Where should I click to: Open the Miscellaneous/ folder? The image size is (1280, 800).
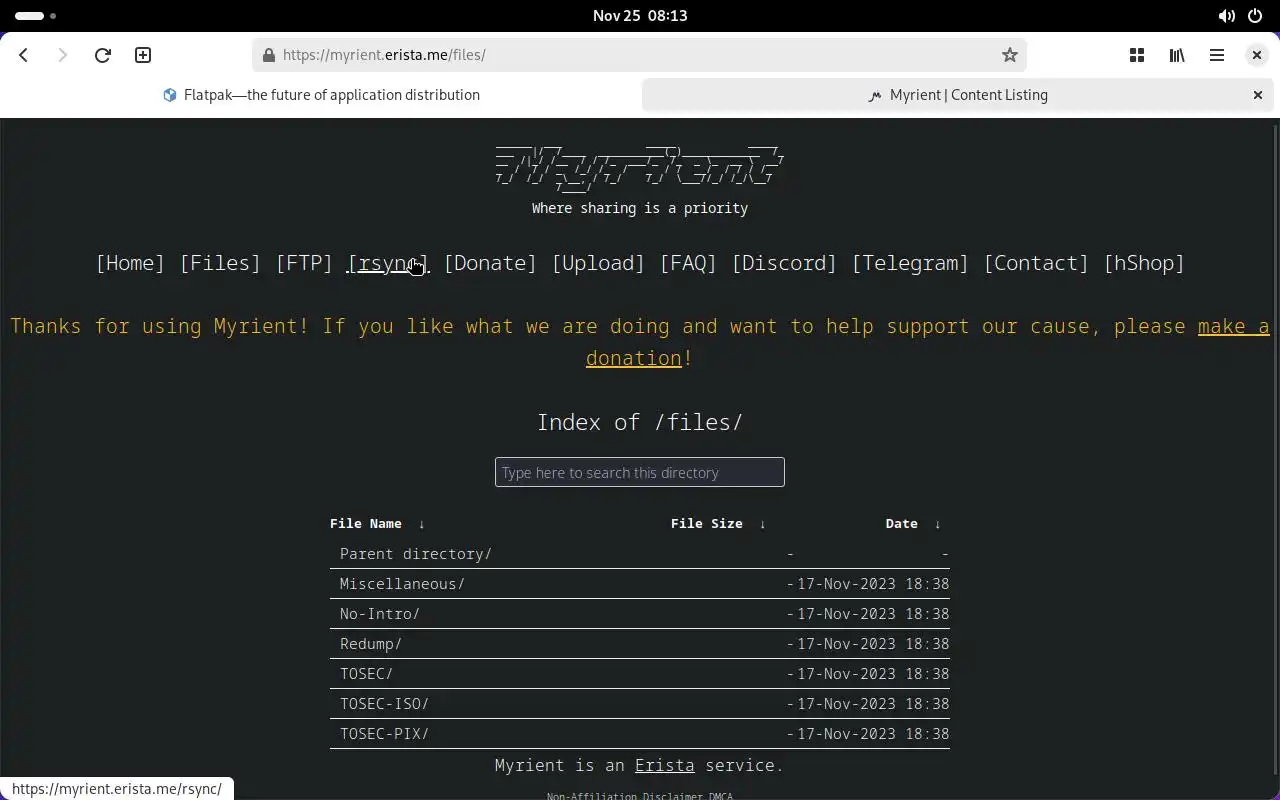point(402,584)
